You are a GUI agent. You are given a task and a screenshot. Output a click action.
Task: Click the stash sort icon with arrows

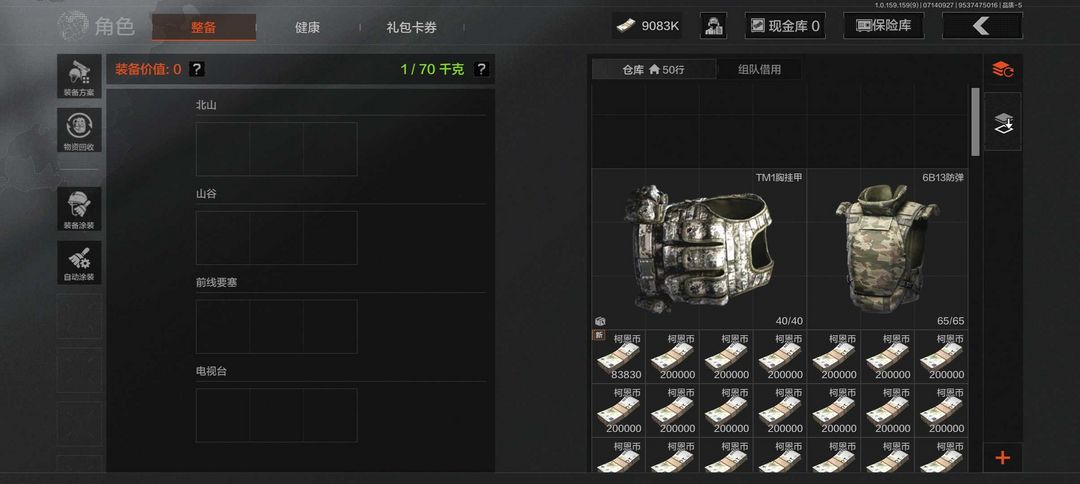[1003, 70]
